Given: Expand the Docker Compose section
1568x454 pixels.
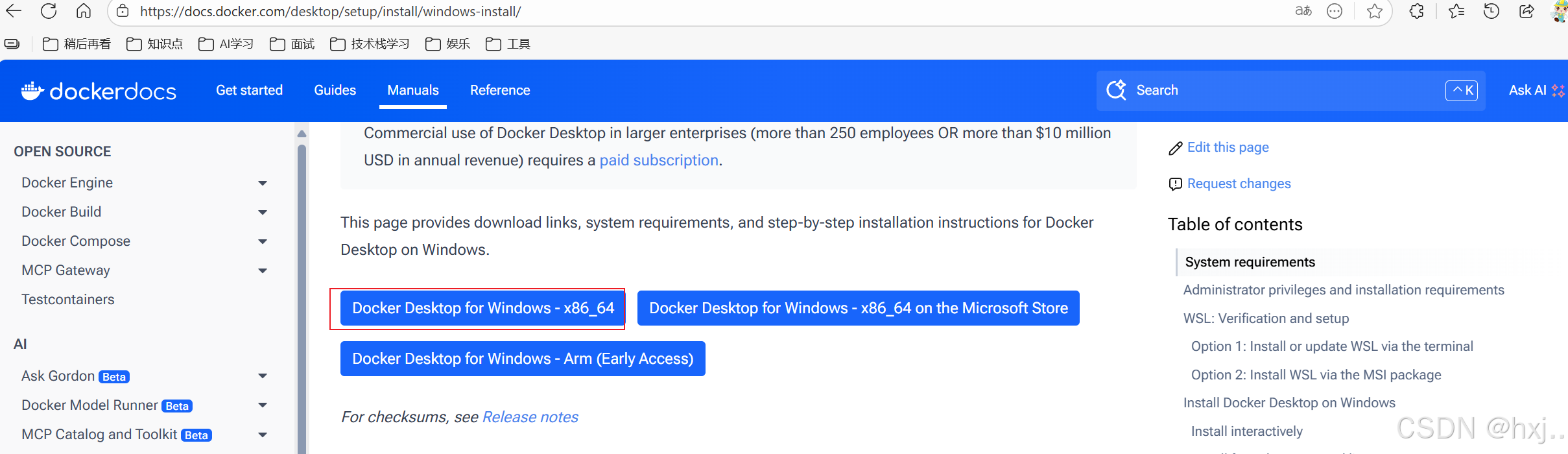Looking at the screenshot, I should (263, 241).
